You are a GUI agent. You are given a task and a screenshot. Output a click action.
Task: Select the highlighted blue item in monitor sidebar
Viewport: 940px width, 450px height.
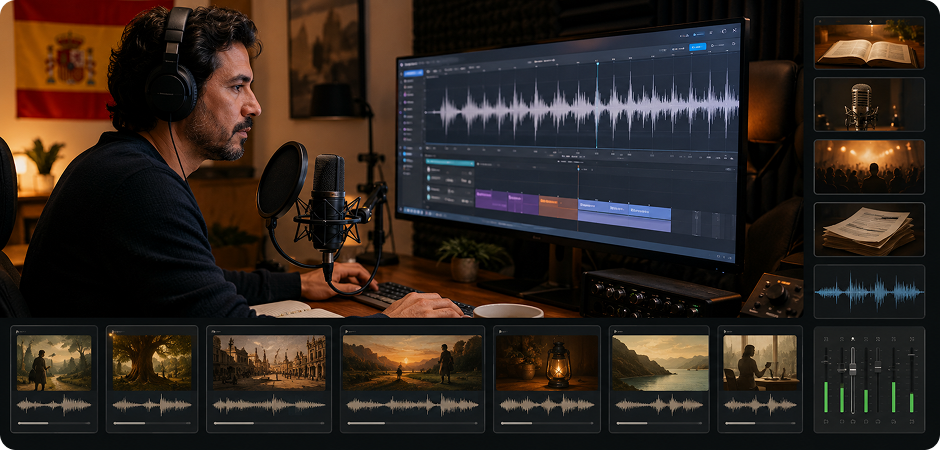click(x=413, y=73)
